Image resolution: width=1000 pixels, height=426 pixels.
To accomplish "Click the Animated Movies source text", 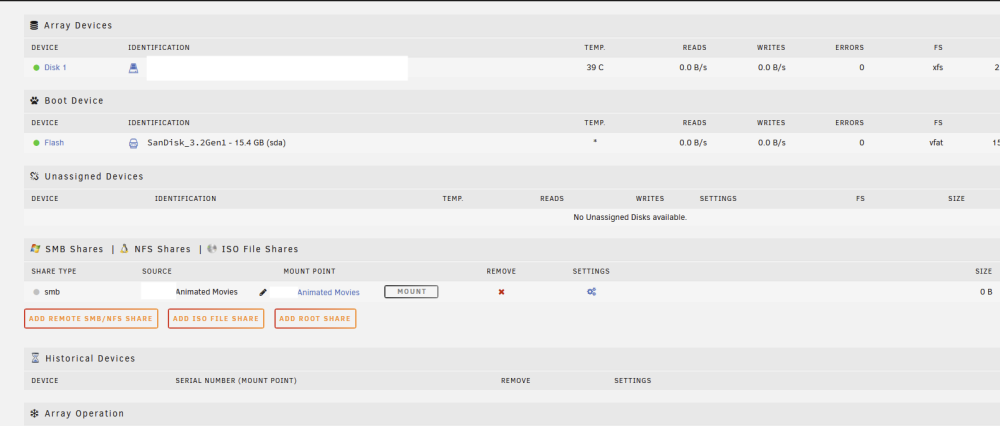I will pos(207,292).
